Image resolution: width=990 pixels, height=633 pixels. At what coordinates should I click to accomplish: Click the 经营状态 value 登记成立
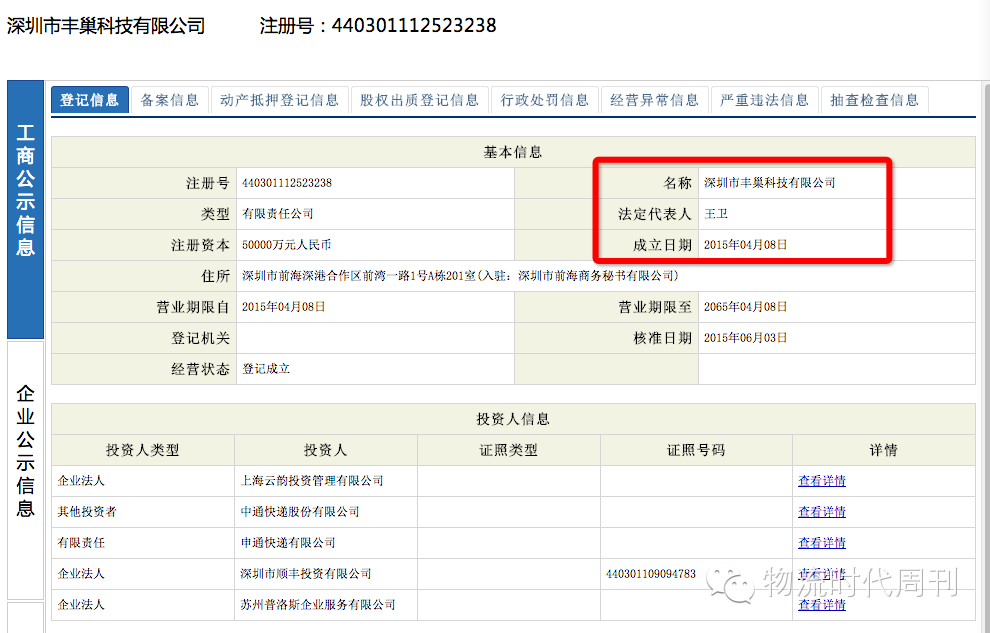click(x=266, y=369)
